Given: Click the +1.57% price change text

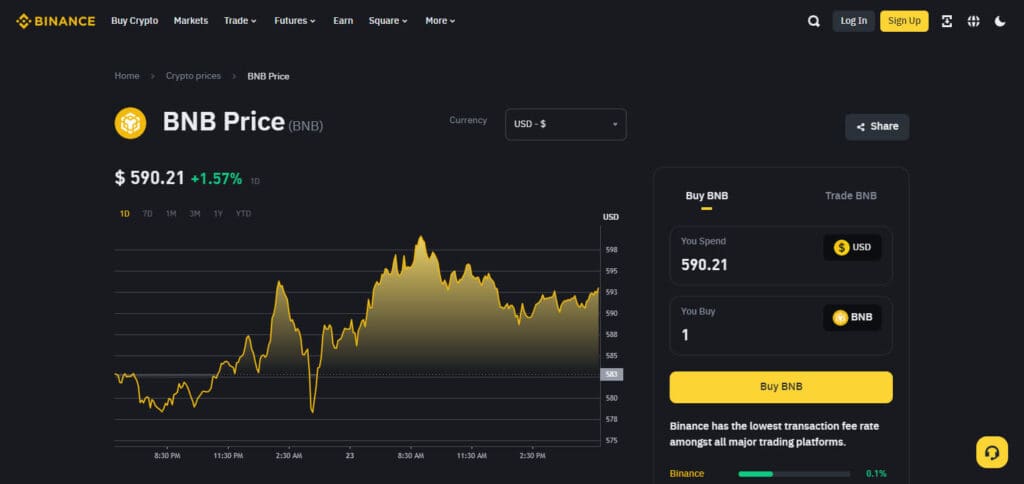Looking at the screenshot, I should point(216,178).
